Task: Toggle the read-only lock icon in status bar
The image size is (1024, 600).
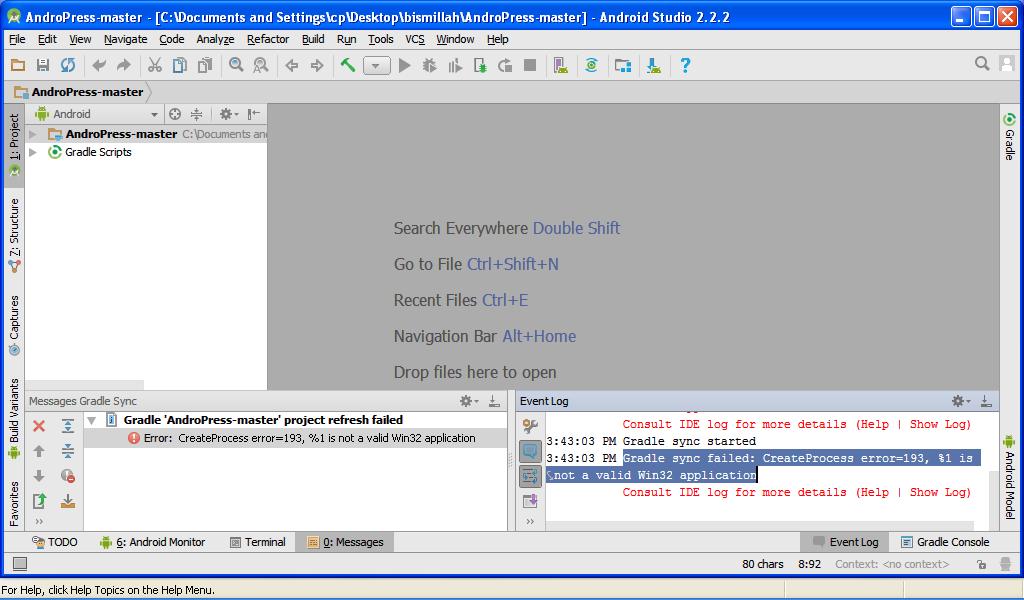Action: [x=982, y=564]
